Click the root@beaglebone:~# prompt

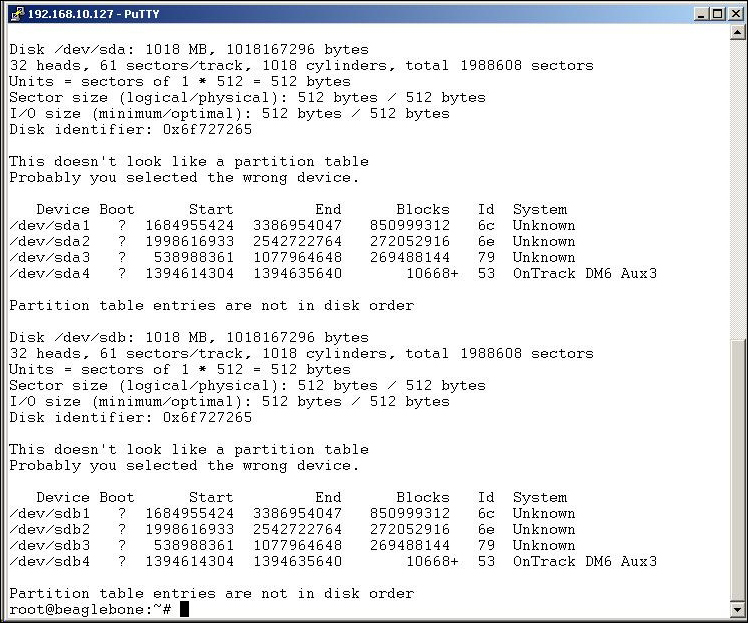[x=90, y=610]
